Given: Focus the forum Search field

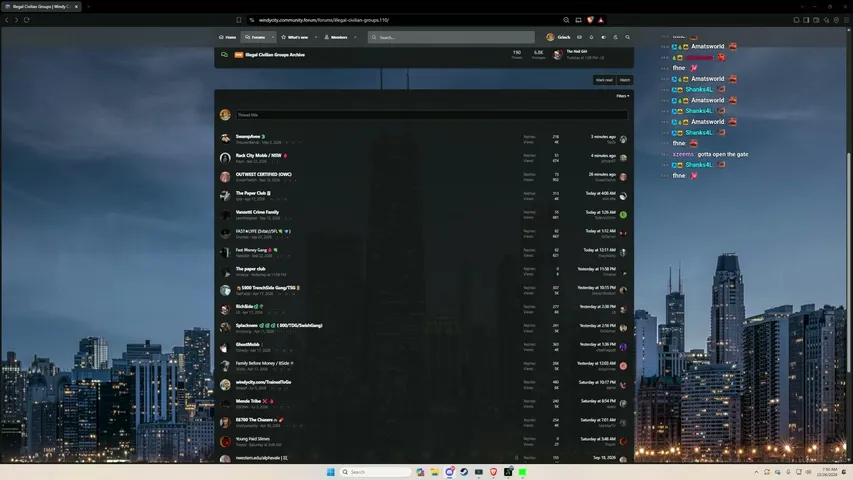Looking at the screenshot, I should (451, 37).
